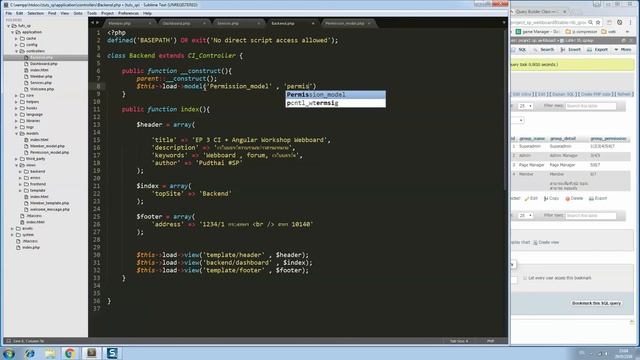Screen dimensions: 640x360
Task: Open the editor tab list dropdown arrow
Action: (504, 23)
